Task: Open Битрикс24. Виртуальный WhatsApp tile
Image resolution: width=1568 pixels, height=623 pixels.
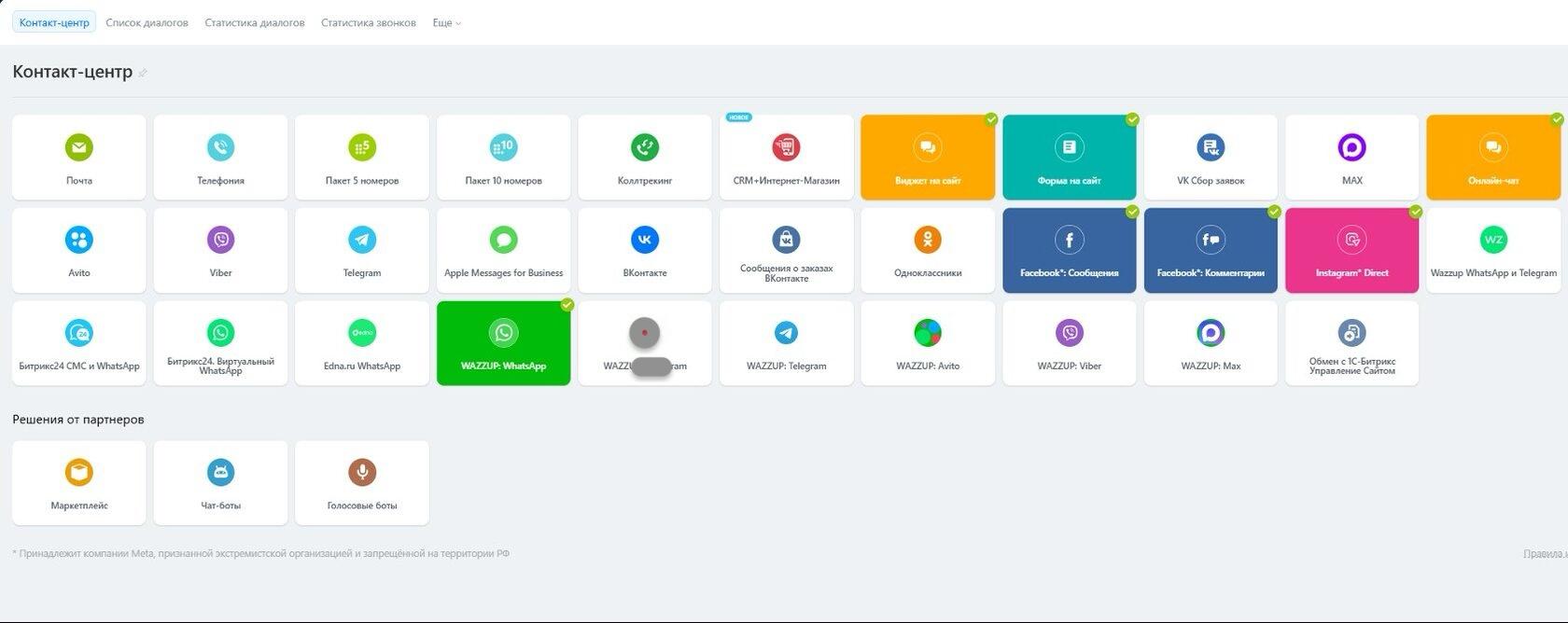Action: coord(220,343)
